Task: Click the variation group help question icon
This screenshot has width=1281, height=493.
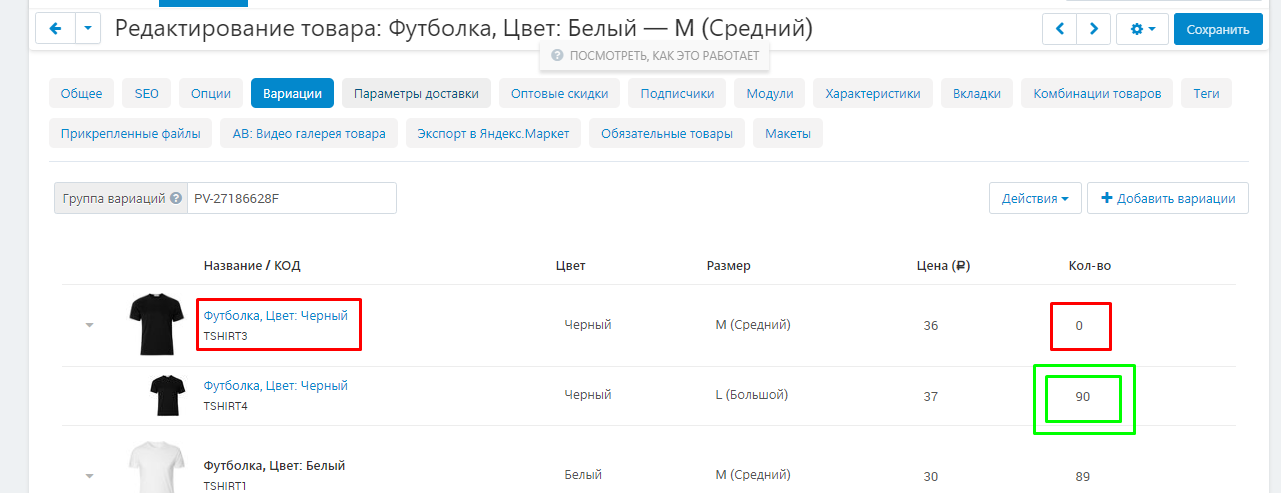Action: click(x=176, y=198)
